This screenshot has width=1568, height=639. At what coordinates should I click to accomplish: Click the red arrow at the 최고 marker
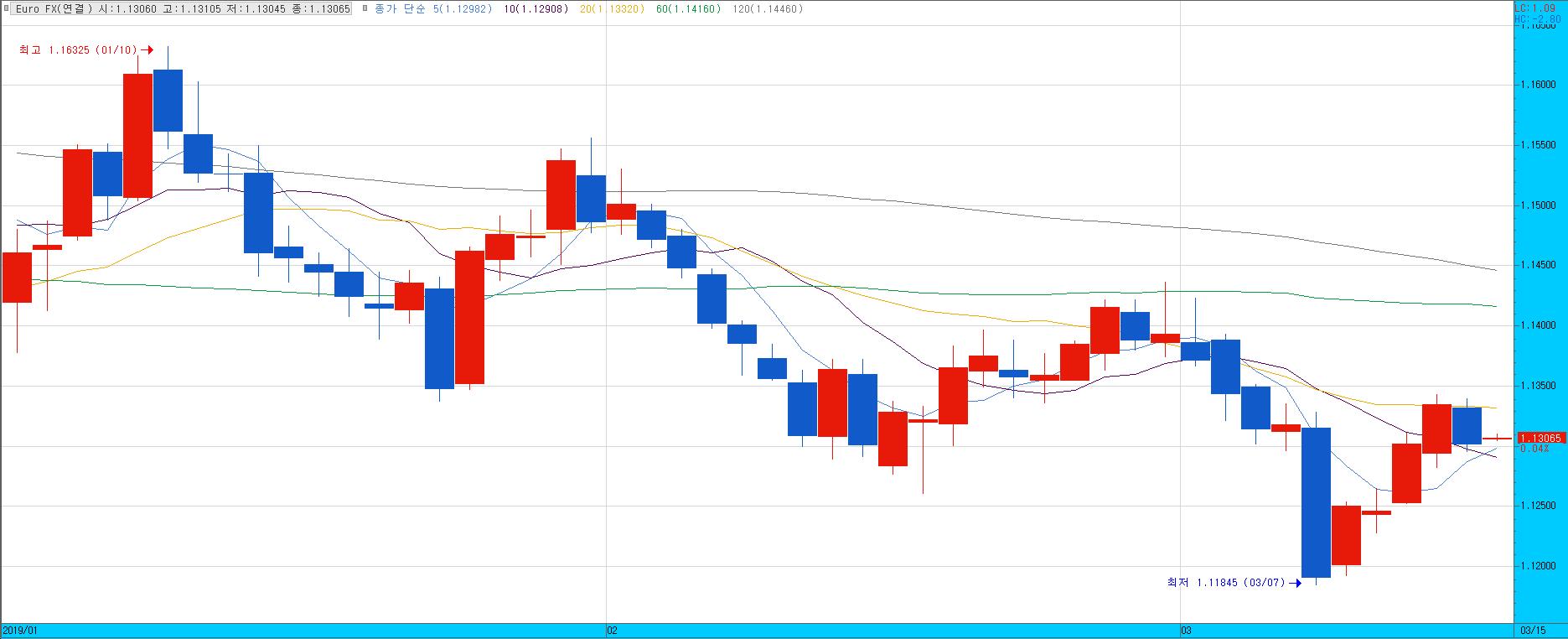point(147,50)
